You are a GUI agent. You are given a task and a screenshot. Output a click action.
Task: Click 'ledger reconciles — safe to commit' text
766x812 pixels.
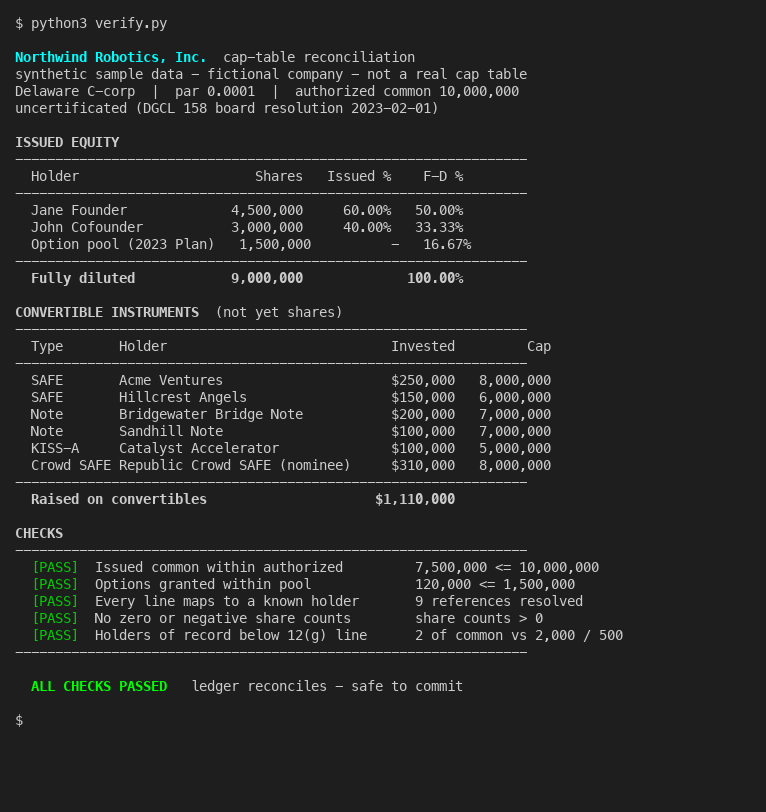[x=327, y=687]
